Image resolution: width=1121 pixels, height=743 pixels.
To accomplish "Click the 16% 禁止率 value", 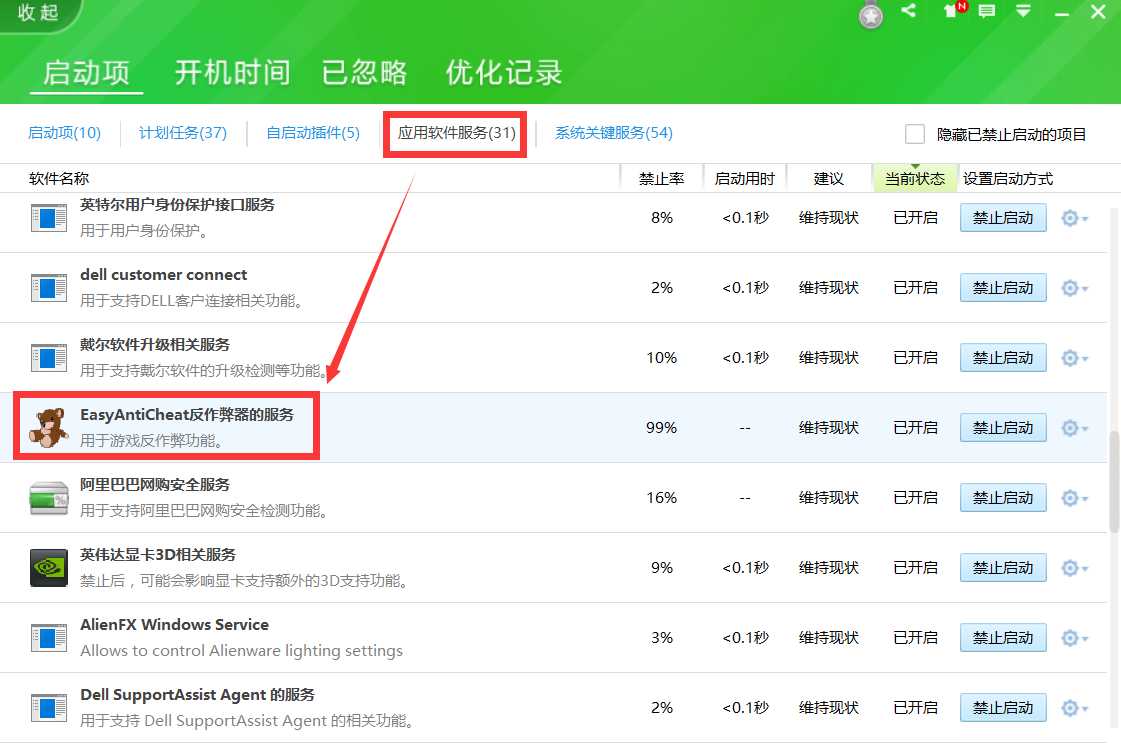I will click(661, 498).
